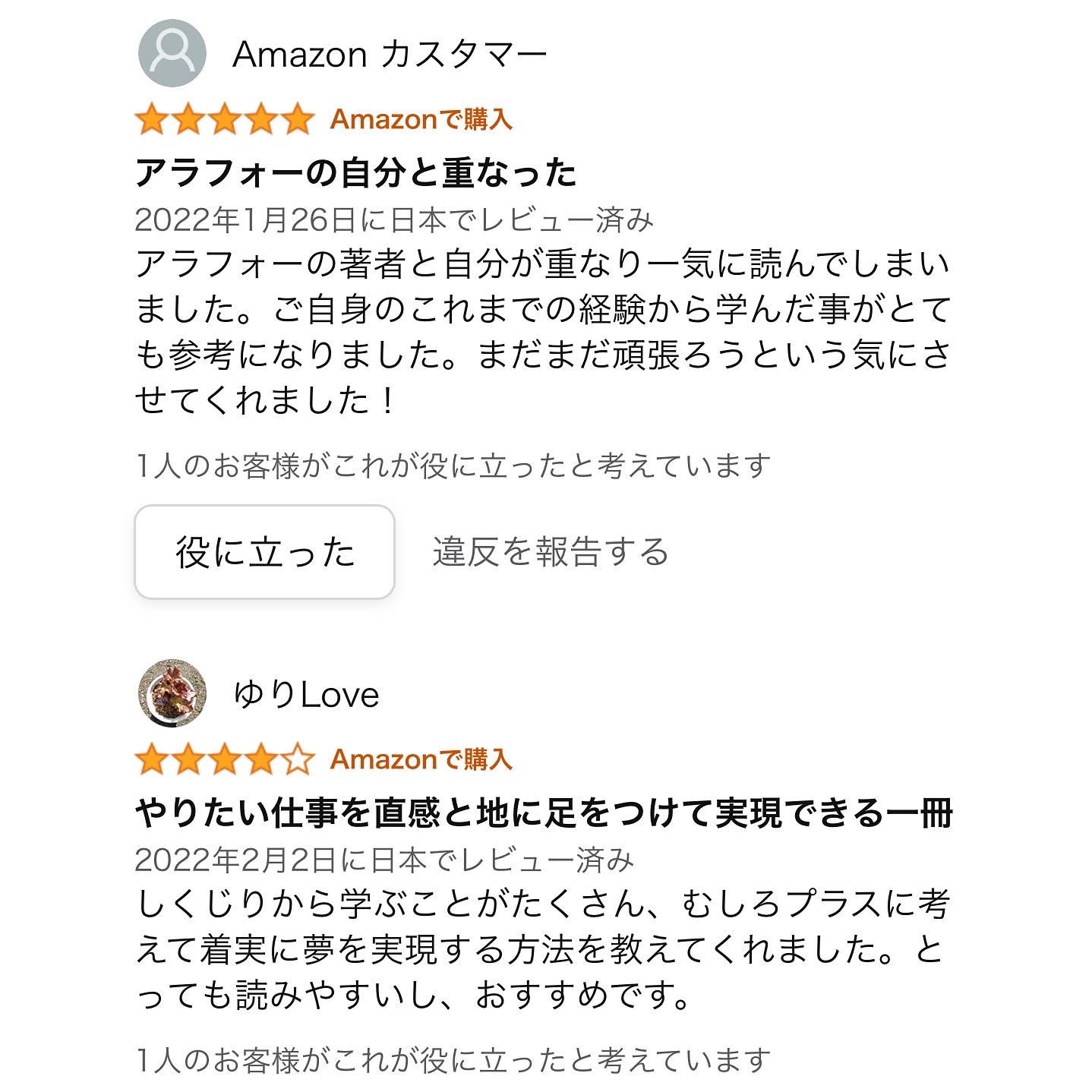Open the Amazon カスタマー default avatar icon
1092x1092 pixels.
172,53
